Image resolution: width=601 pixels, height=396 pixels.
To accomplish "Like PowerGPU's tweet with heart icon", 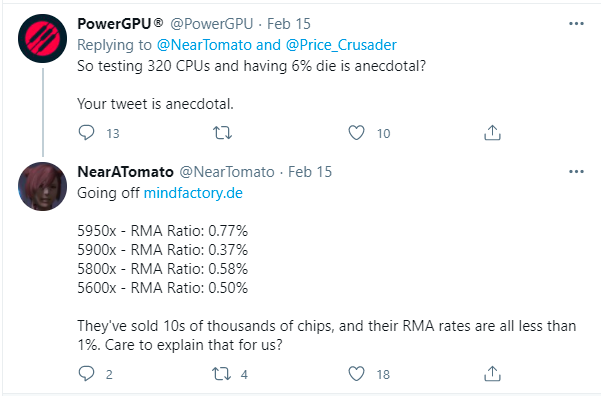I will click(356, 133).
